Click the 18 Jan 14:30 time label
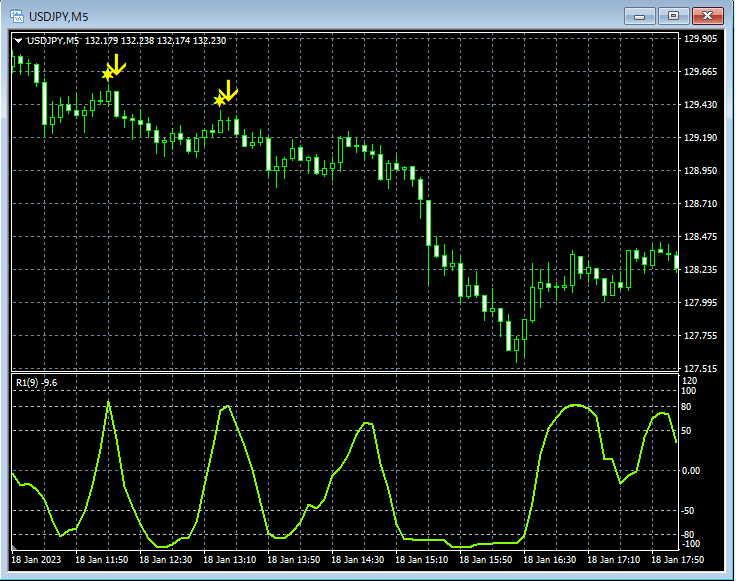 click(358, 559)
